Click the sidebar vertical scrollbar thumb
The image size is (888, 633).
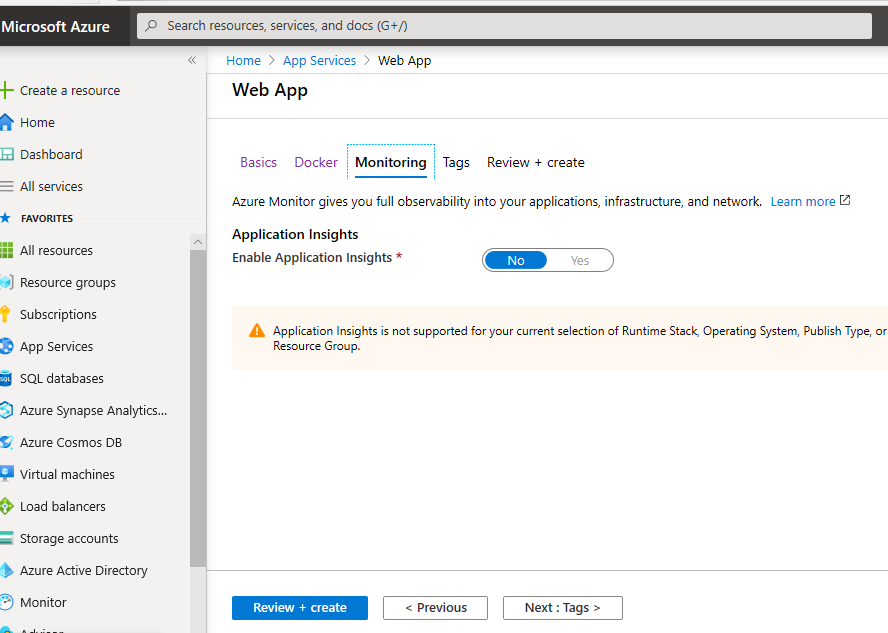coord(198,408)
